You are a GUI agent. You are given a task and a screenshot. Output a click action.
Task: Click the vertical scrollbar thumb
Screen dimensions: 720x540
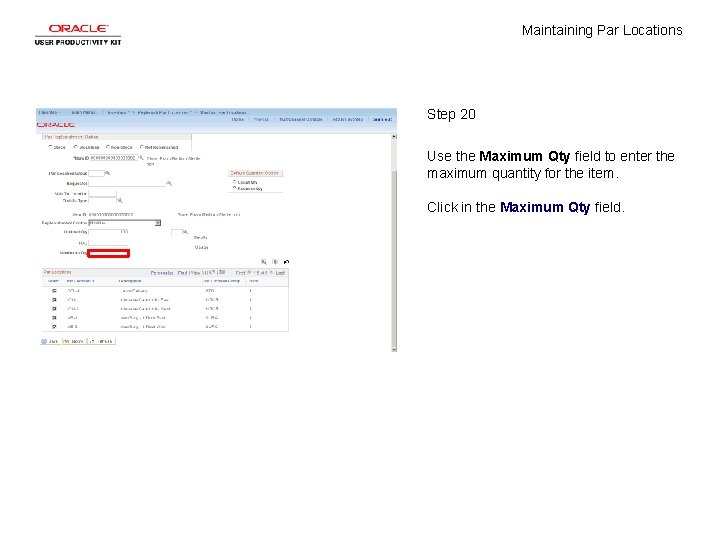click(x=394, y=258)
